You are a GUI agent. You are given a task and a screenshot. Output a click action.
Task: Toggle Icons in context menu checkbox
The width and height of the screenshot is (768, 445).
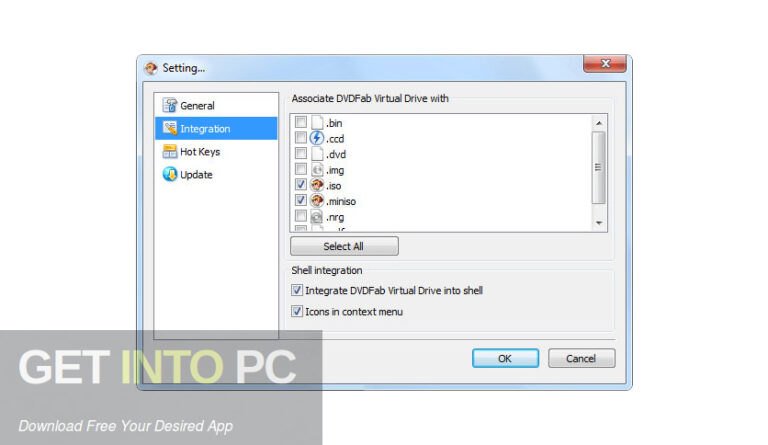coord(297,311)
